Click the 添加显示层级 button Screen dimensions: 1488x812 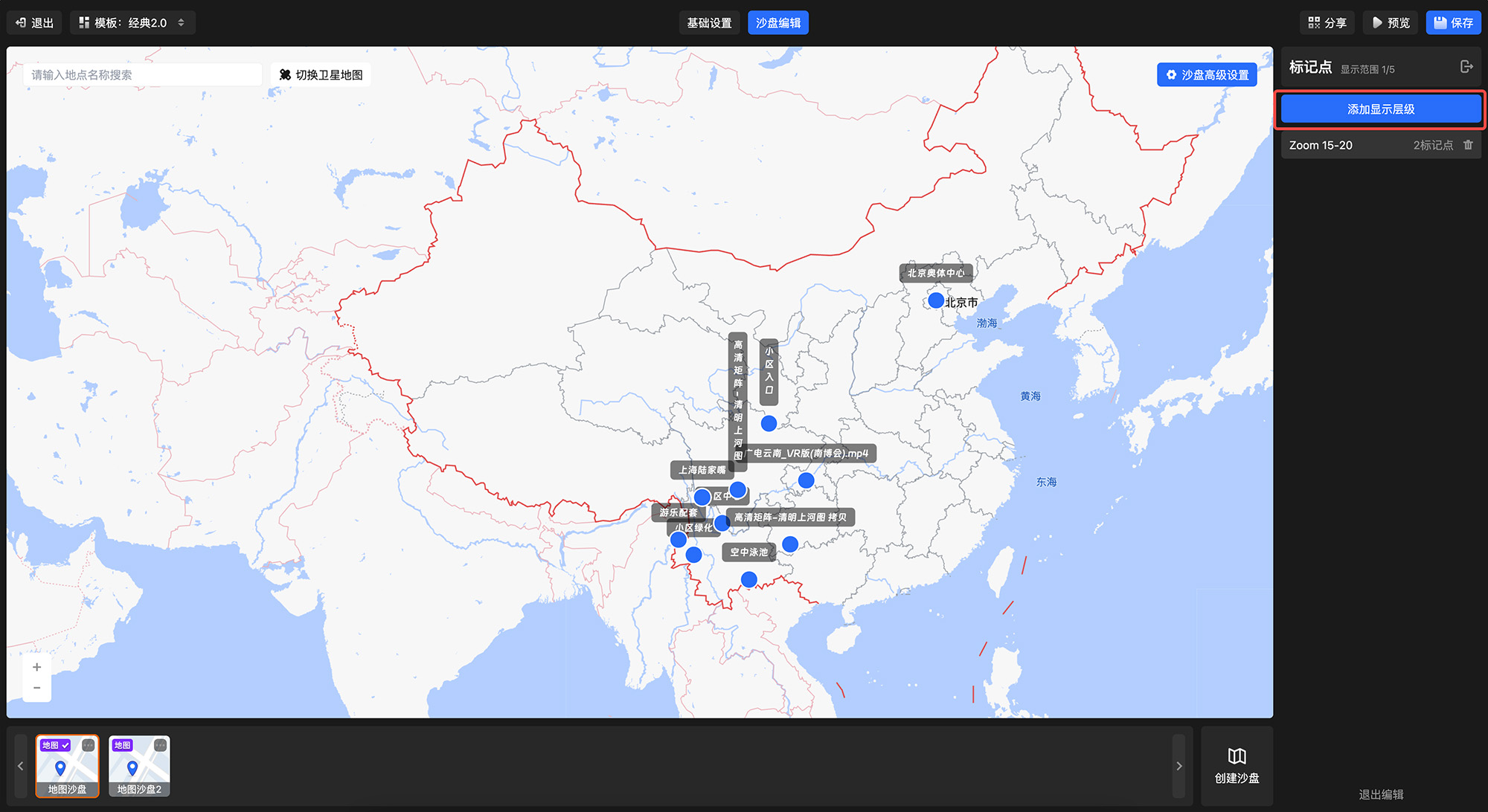1380,109
